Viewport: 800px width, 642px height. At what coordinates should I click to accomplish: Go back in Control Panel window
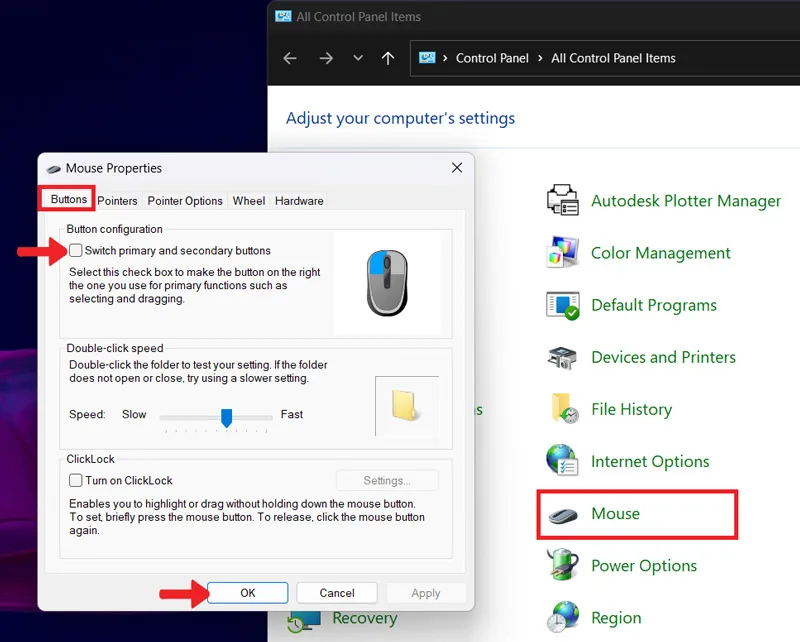[x=290, y=58]
